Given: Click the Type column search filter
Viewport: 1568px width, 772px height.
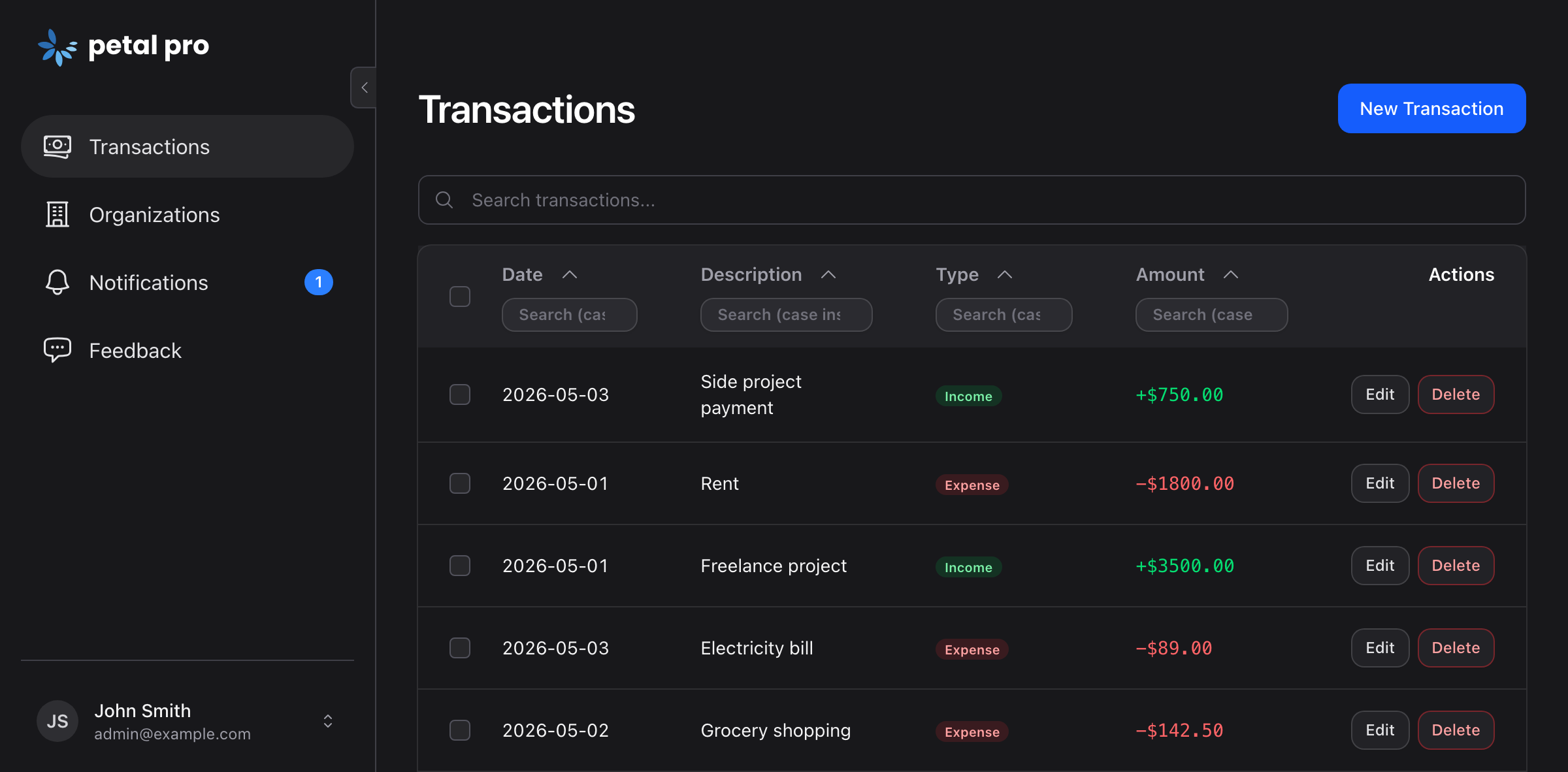Looking at the screenshot, I should [1004, 315].
